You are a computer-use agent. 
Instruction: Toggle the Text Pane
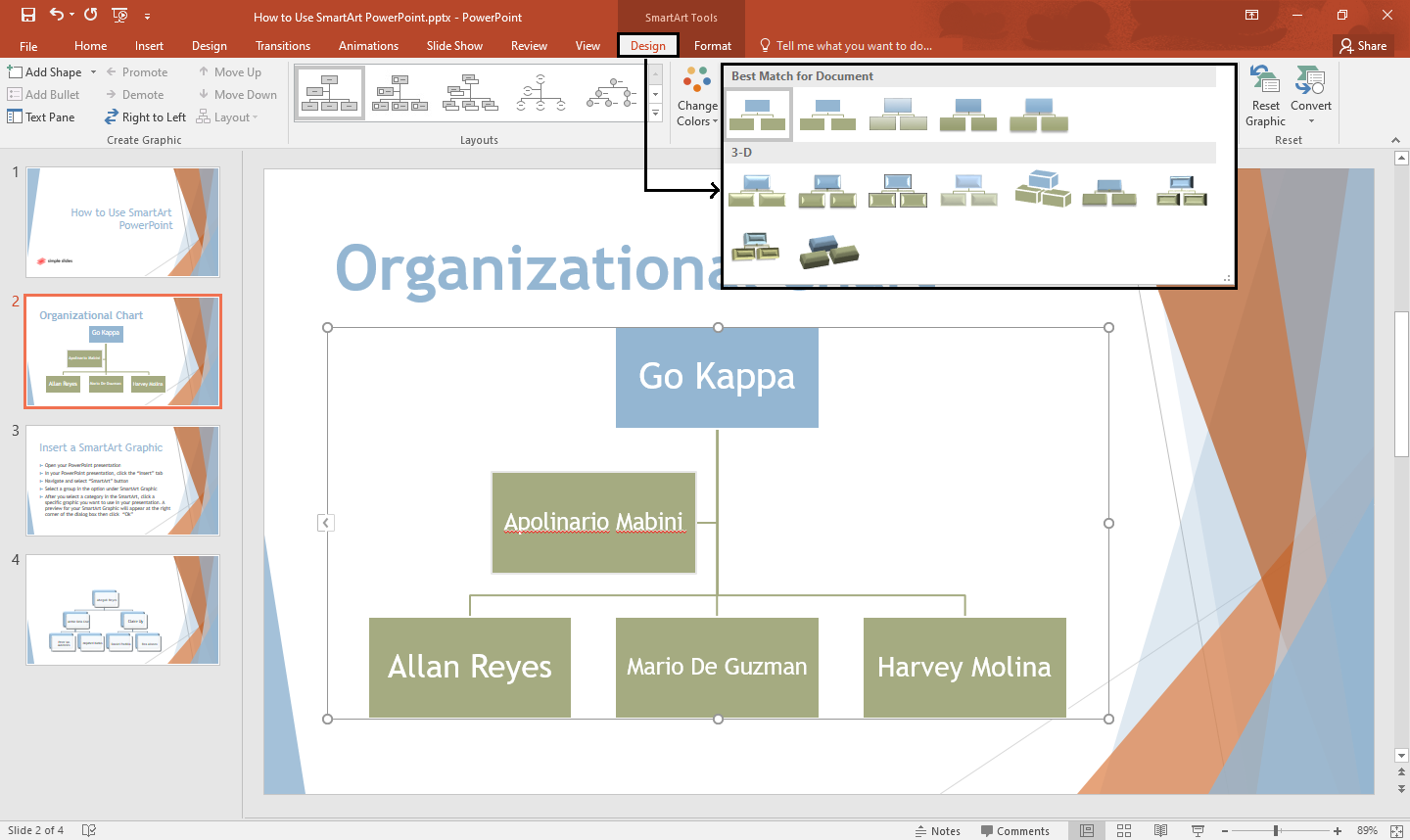[41, 117]
